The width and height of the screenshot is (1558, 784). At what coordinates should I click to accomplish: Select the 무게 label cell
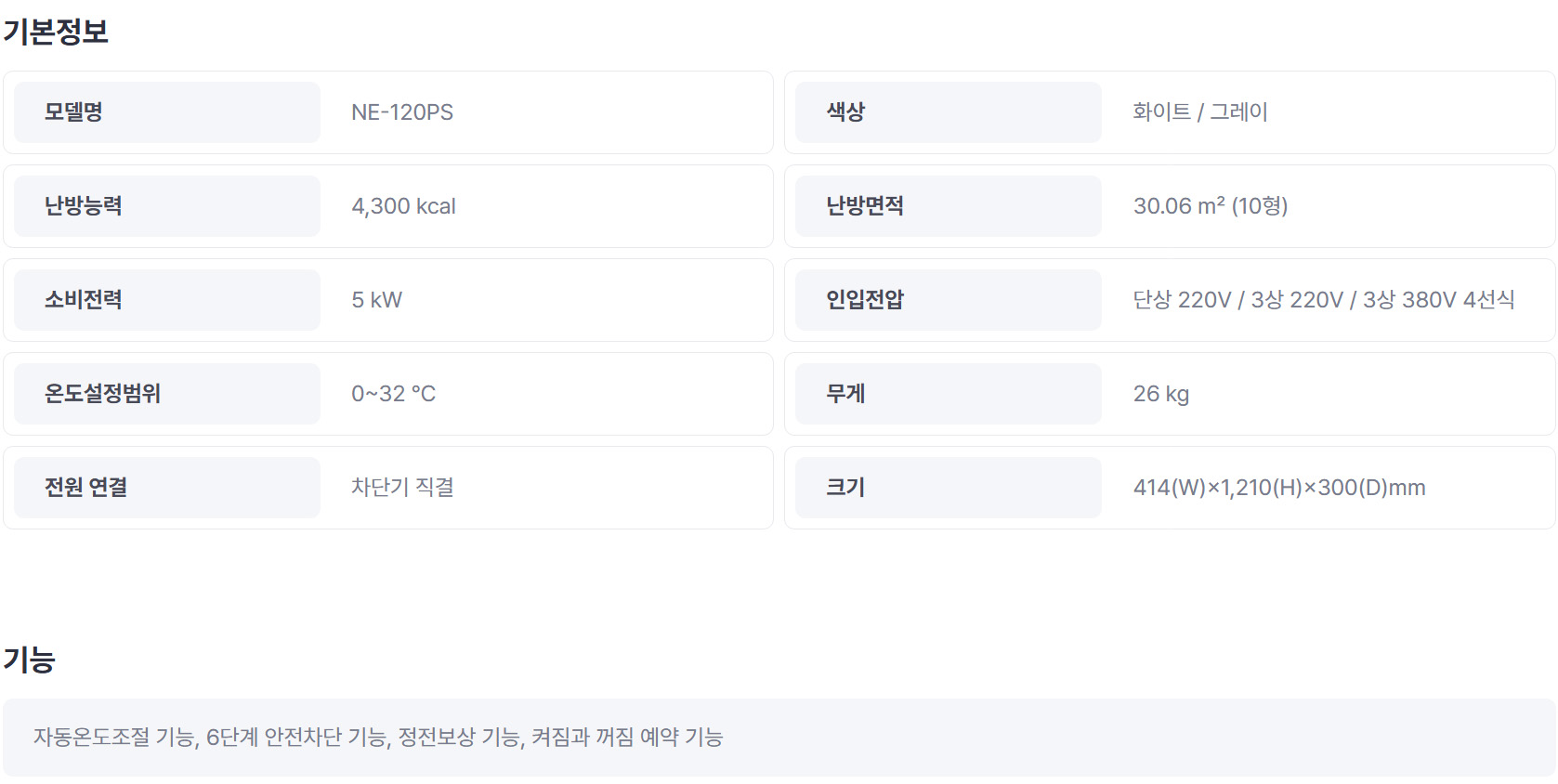click(x=949, y=394)
